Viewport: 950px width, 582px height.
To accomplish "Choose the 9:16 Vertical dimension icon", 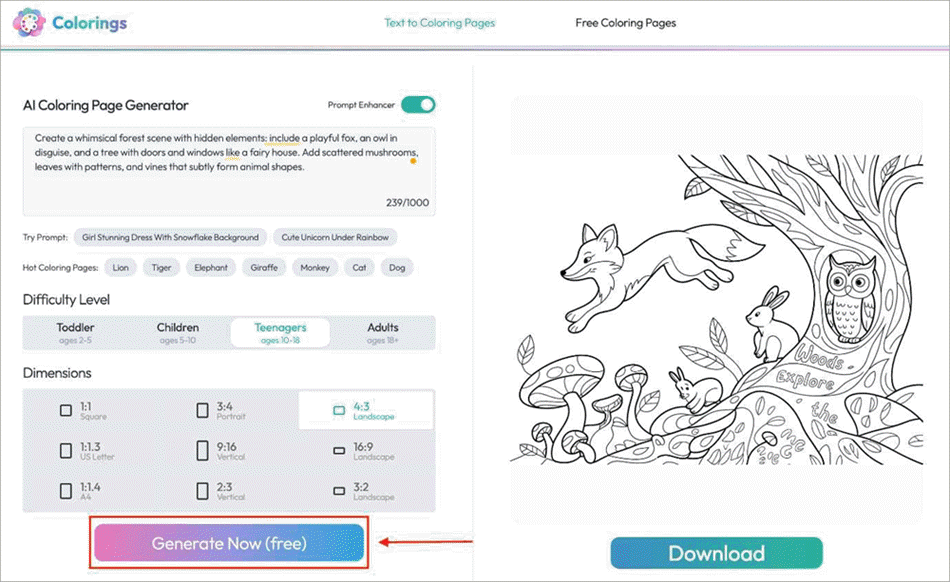I will (203, 451).
